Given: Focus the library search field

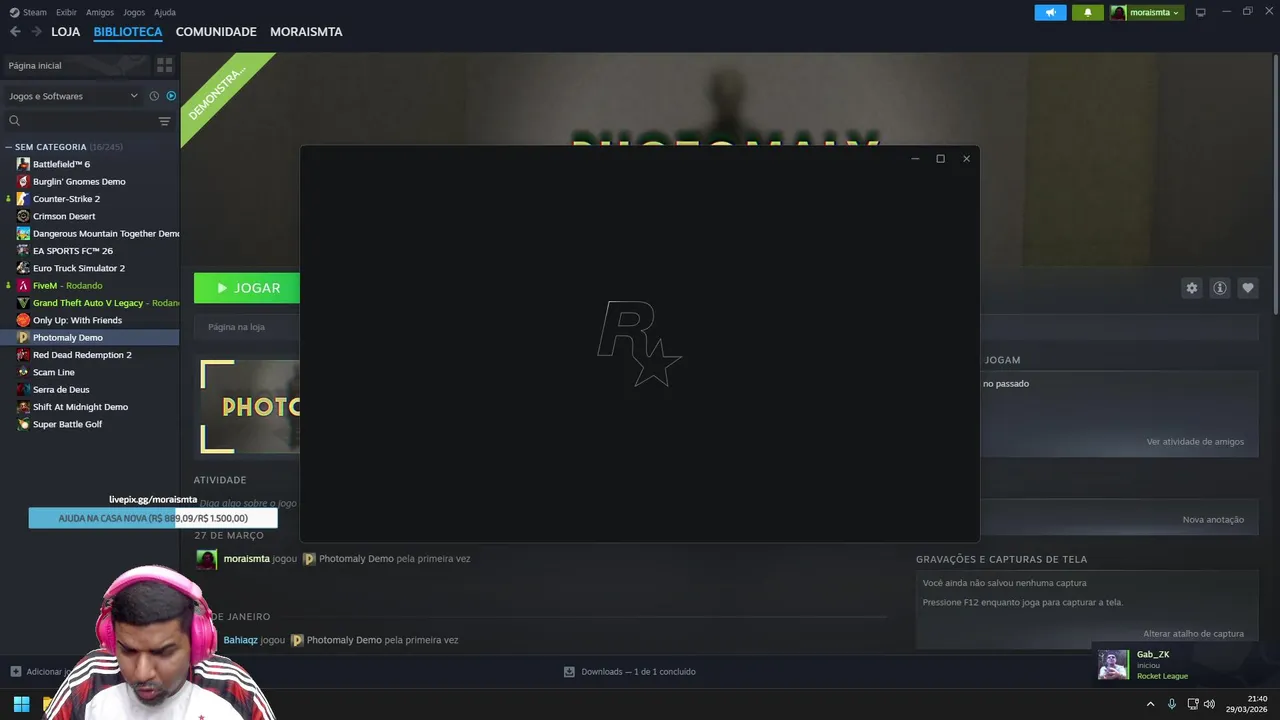Looking at the screenshot, I should click(x=80, y=121).
